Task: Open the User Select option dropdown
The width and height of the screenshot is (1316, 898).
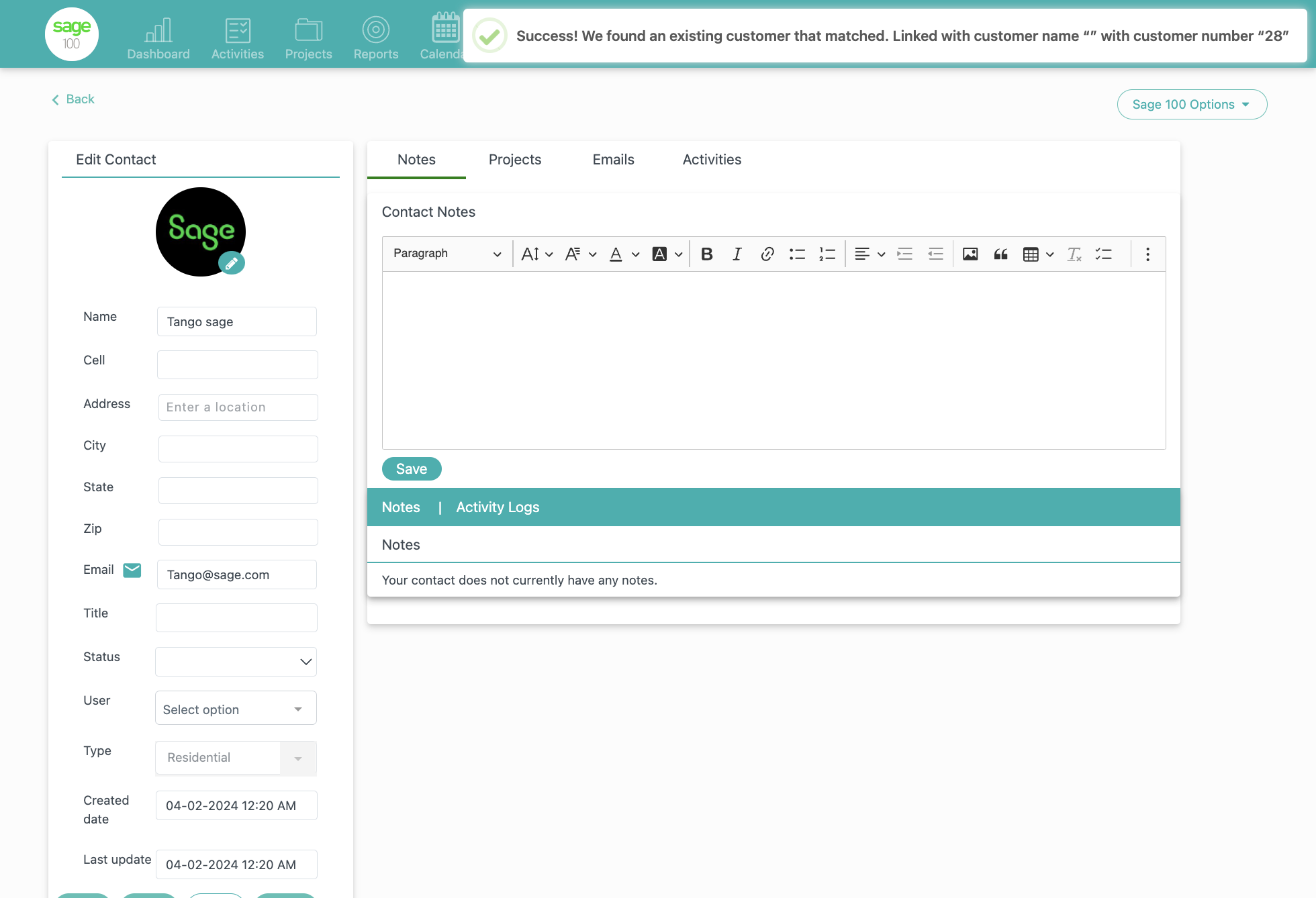Action: pos(236,708)
